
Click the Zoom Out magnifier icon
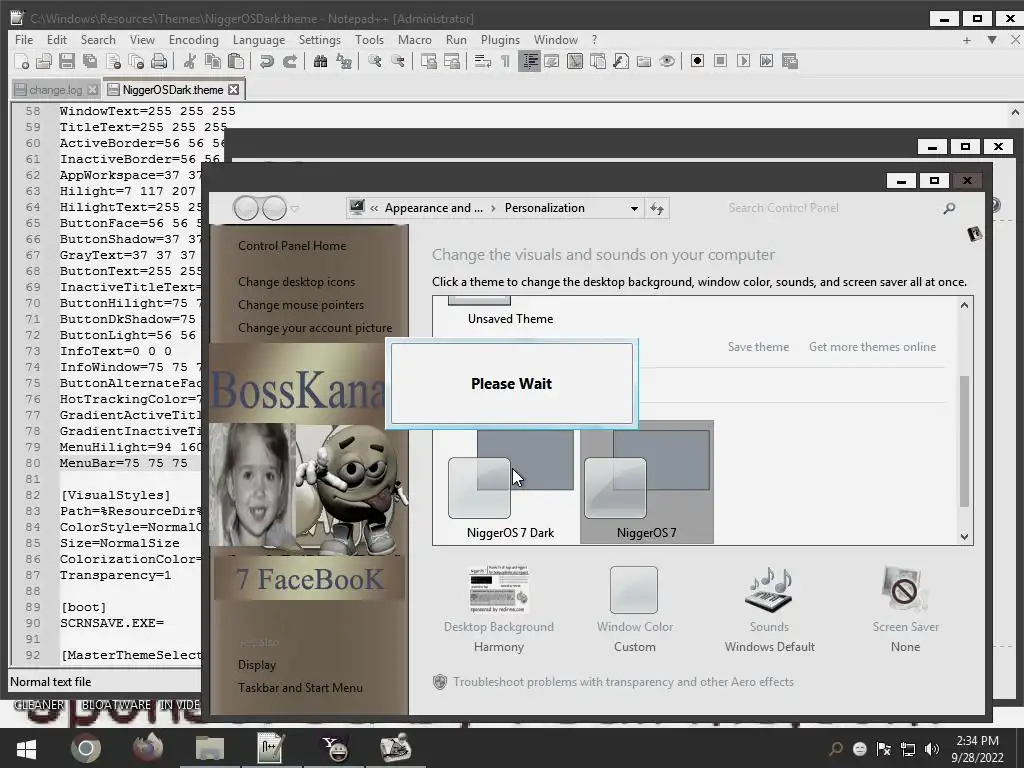pos(397,61)
